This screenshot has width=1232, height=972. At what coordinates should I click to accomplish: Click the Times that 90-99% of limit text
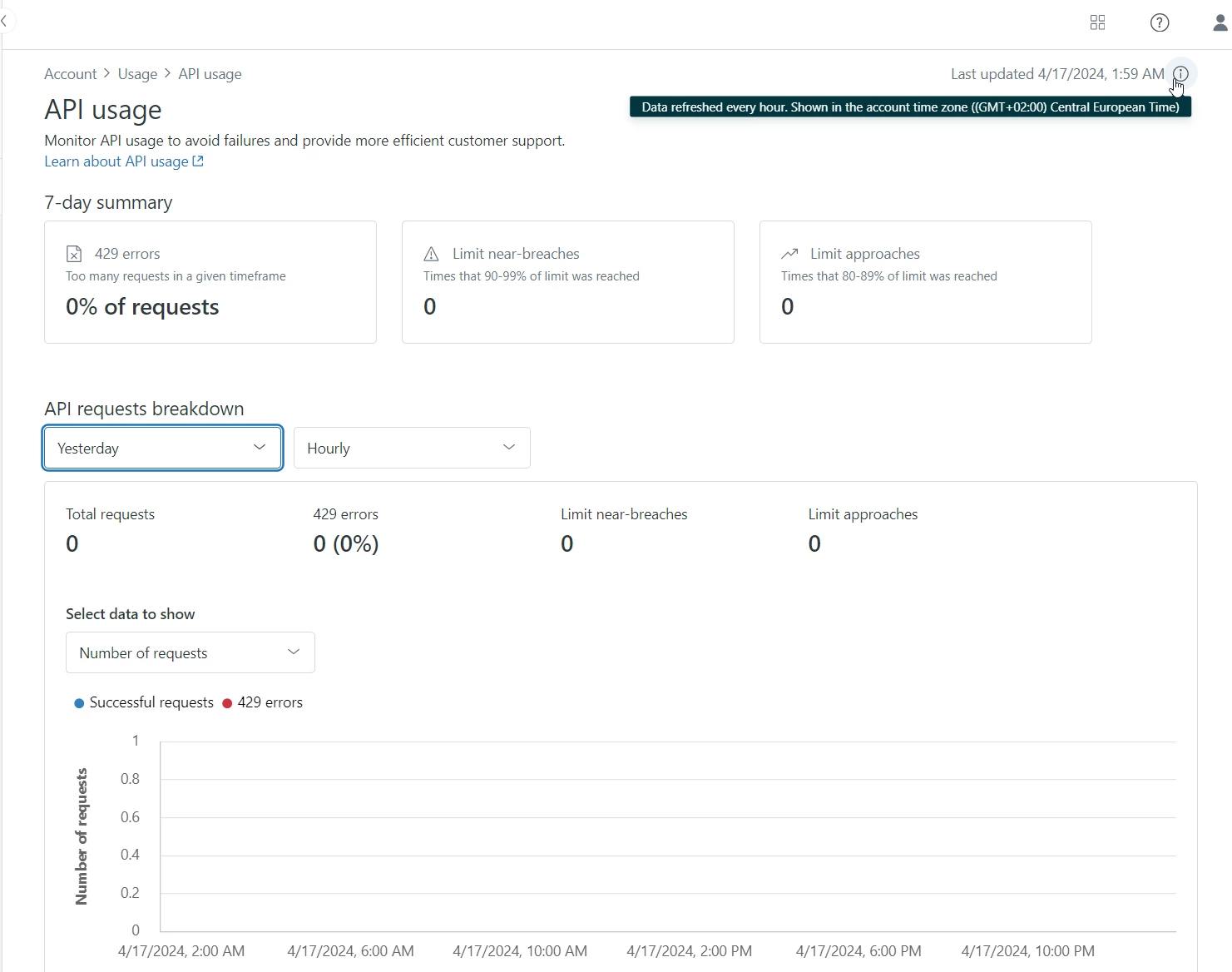coord(531,276)
